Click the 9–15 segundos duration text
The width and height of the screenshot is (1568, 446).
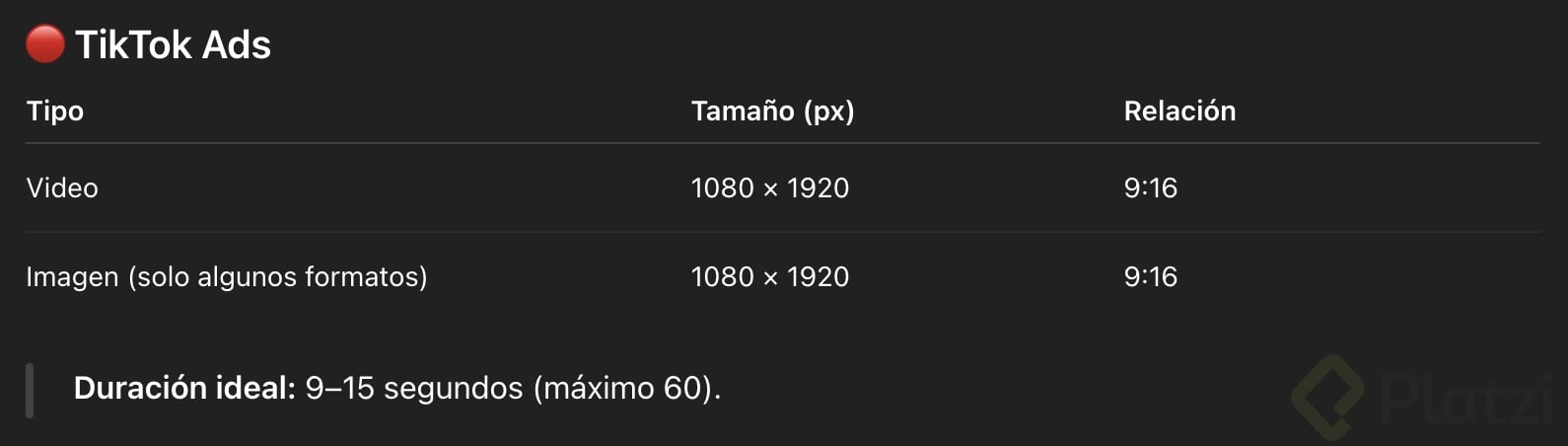[x=413, y=388]
